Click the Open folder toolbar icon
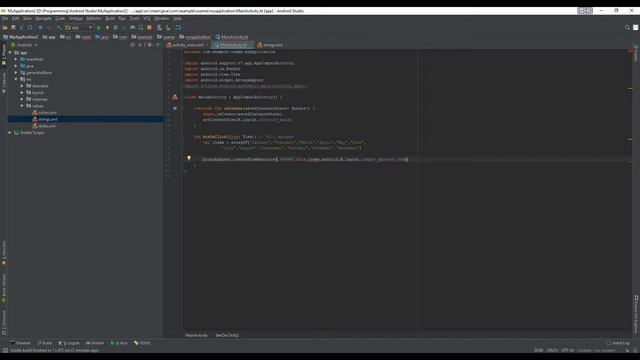The width and height of the screenshot is (640, 360). click(5, 27)
